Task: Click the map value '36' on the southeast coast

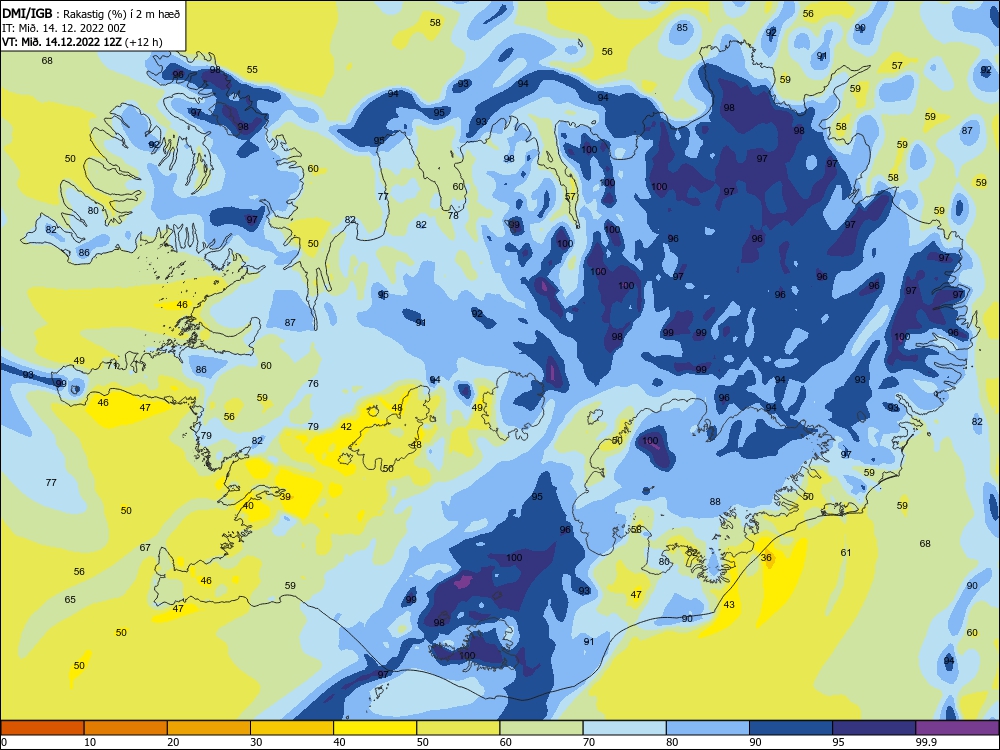Action: (x=766, y=557)
